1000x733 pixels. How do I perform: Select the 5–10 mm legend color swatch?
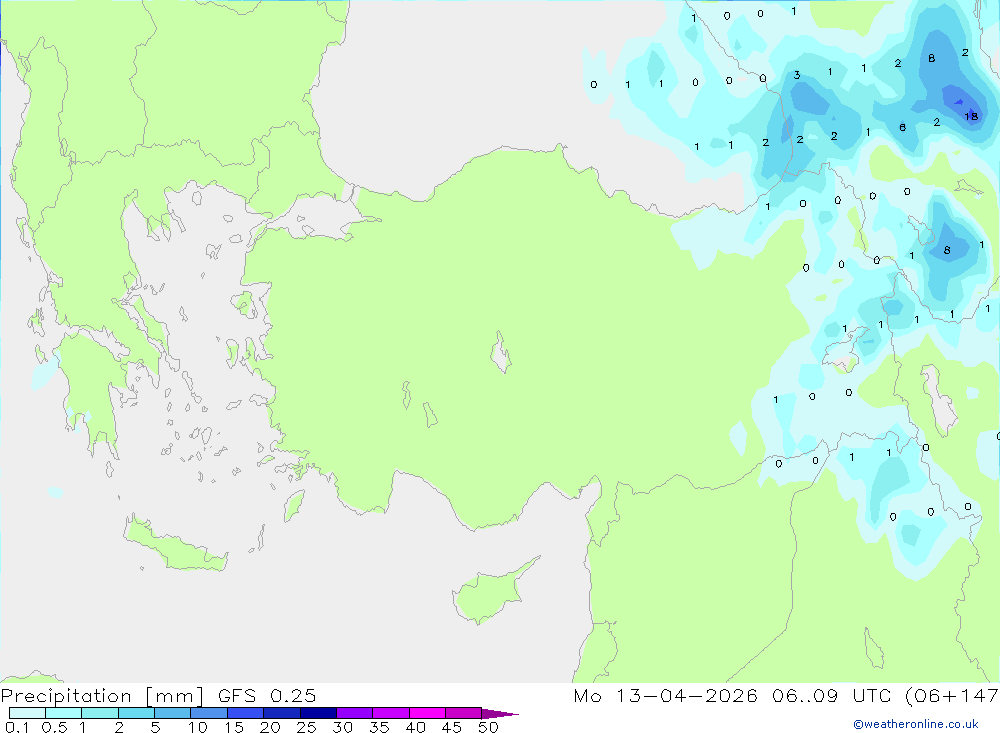pyautogui.click(x=173, y=713)
